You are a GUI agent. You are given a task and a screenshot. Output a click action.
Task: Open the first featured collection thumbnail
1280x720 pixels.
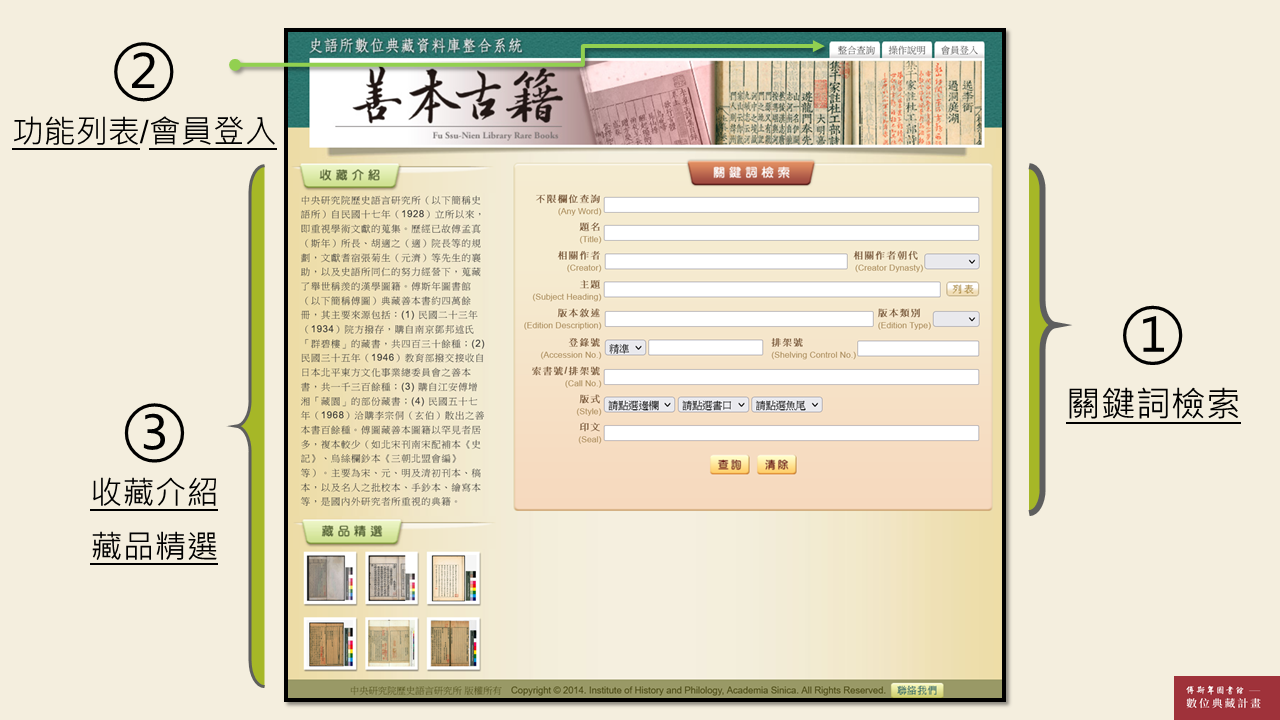coord(330,578)
